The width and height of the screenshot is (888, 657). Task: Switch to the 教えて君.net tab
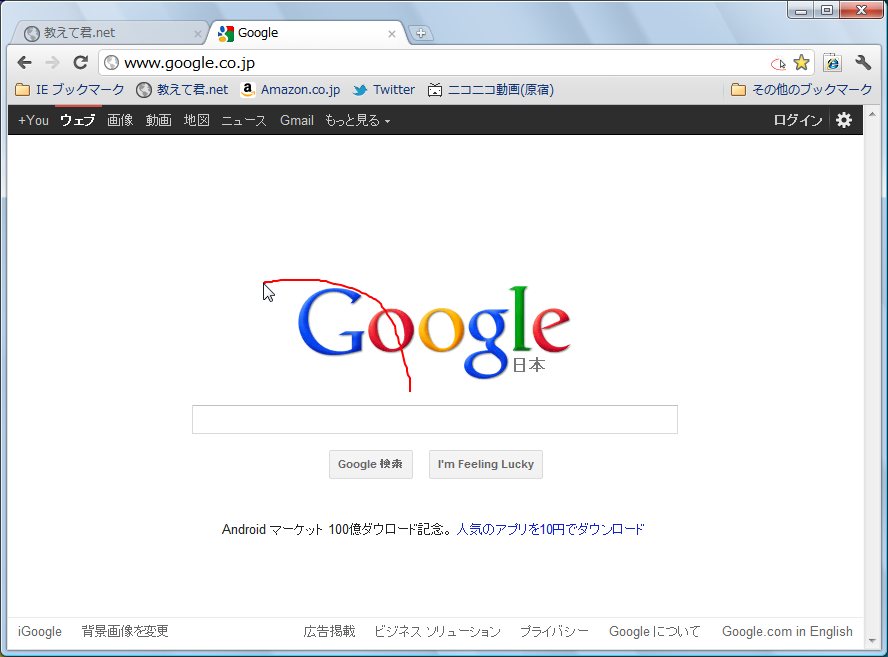click(x=108, y=33)
